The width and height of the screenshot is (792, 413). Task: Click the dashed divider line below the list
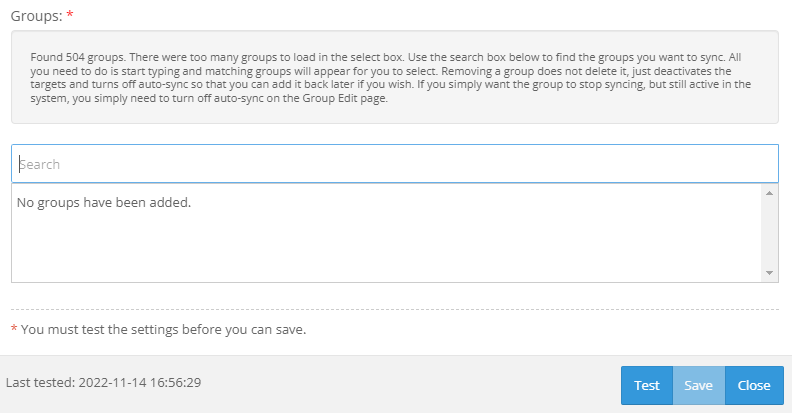click(394, 310)
